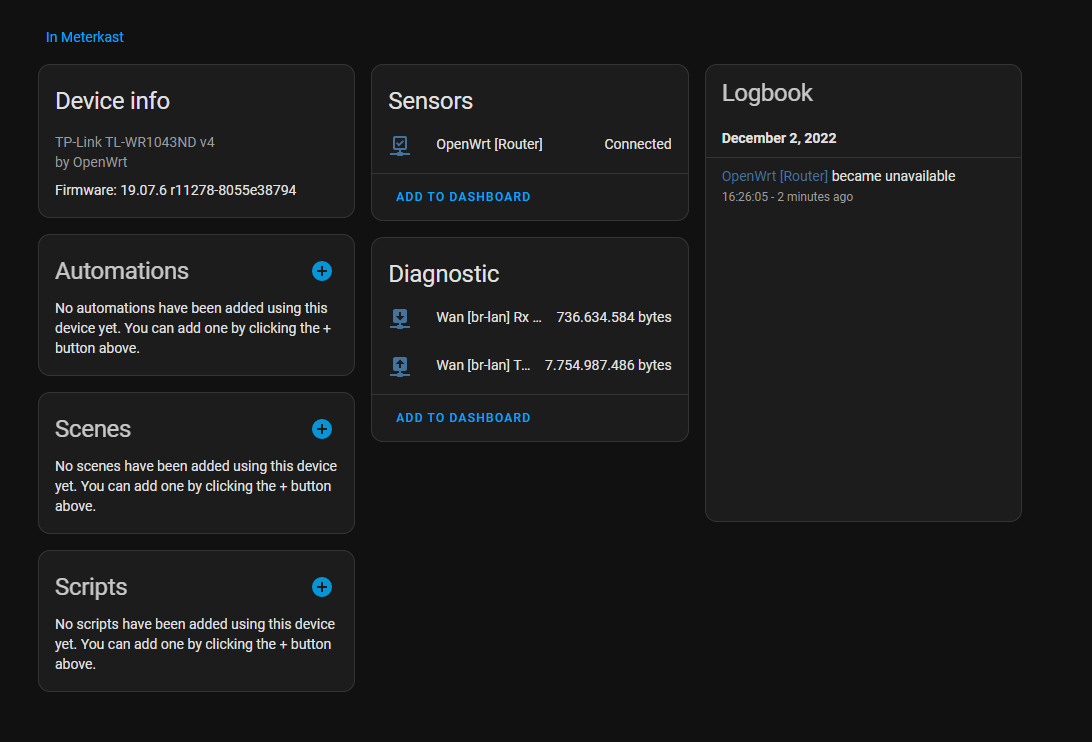
Task: Open the OpenWrt [Router] sensor entity row
Action: point(530,144)
